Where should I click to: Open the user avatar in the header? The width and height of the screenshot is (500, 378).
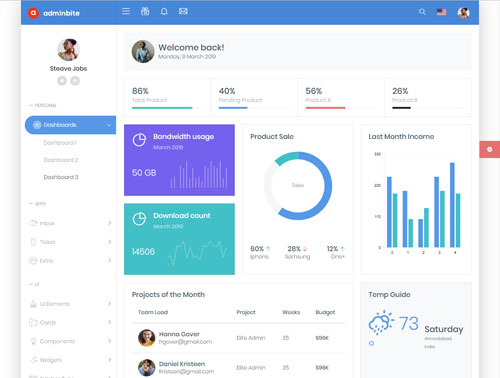(x=463, y=13)
